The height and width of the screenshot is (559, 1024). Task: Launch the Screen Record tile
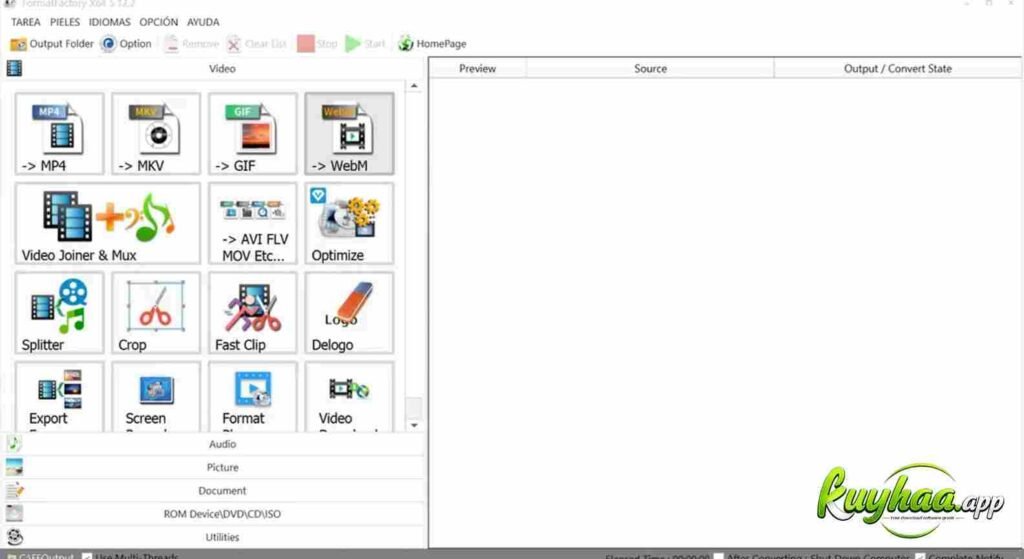tap(156, 396)
